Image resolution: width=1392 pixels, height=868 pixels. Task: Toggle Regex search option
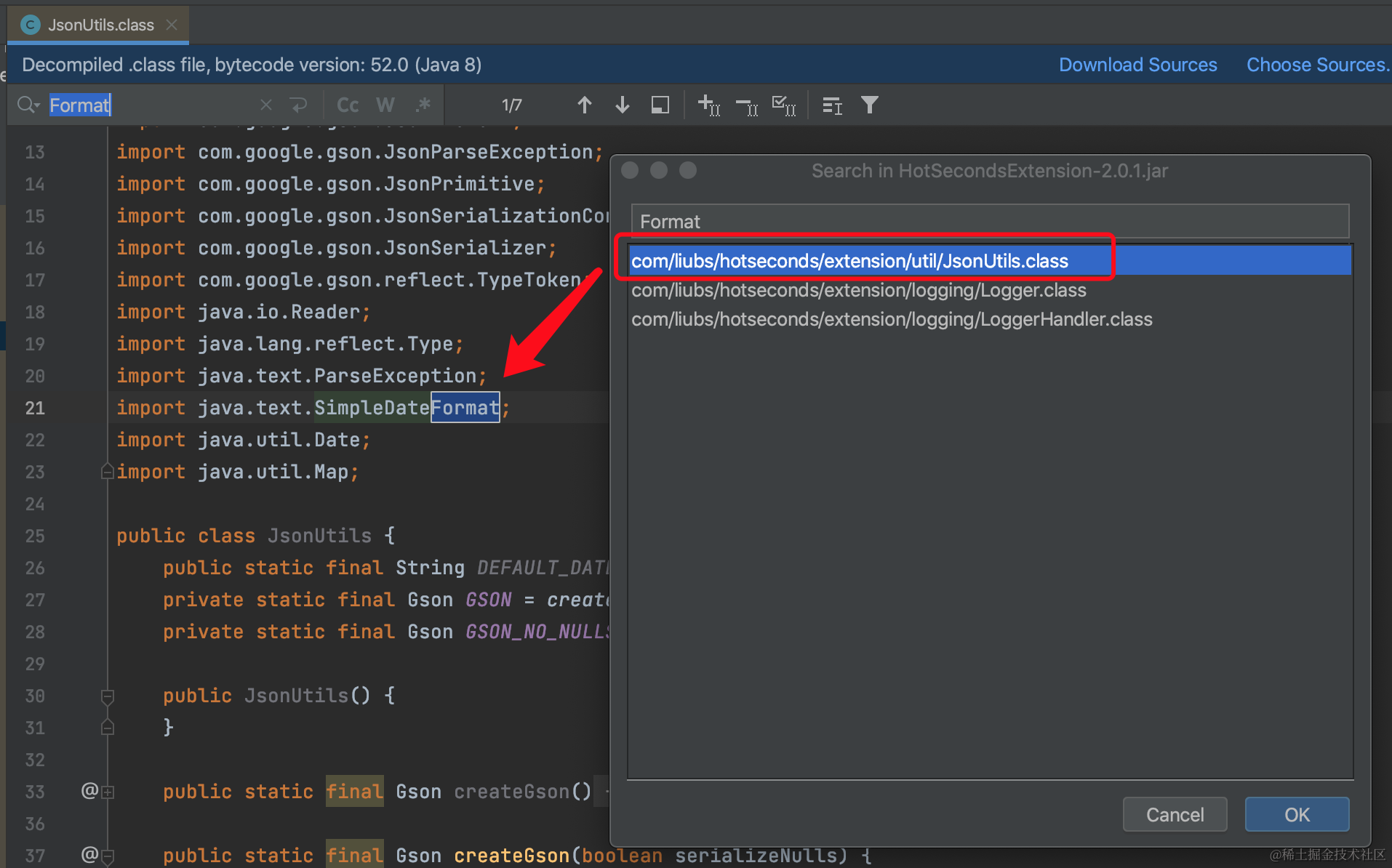(423, 105)
